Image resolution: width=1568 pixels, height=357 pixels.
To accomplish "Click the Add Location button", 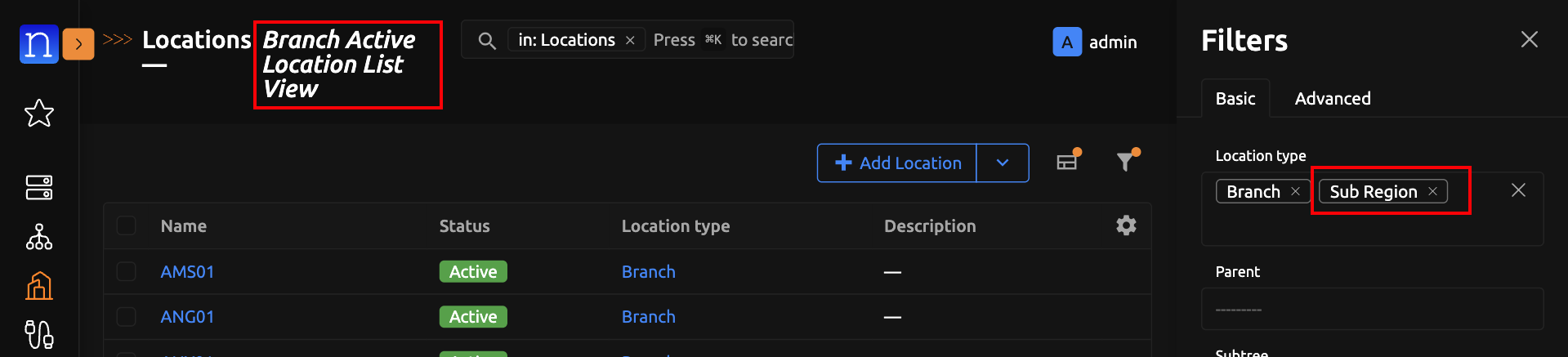I will click(x=898, y=163).
